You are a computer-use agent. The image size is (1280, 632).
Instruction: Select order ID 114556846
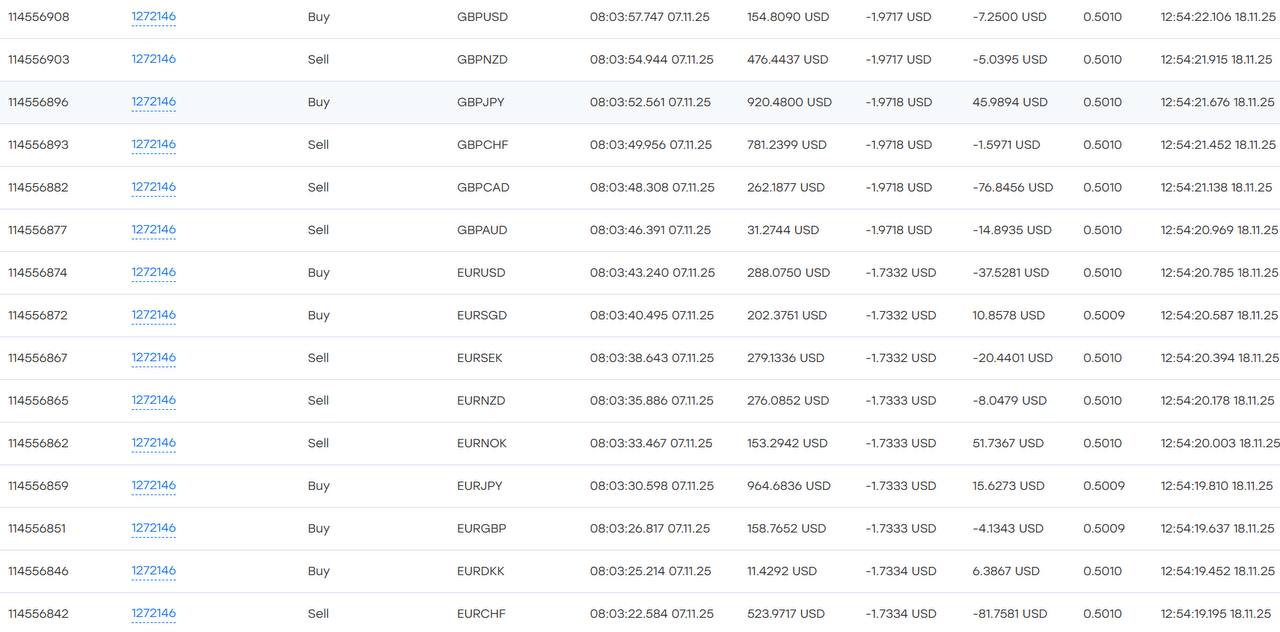point(38,571)
